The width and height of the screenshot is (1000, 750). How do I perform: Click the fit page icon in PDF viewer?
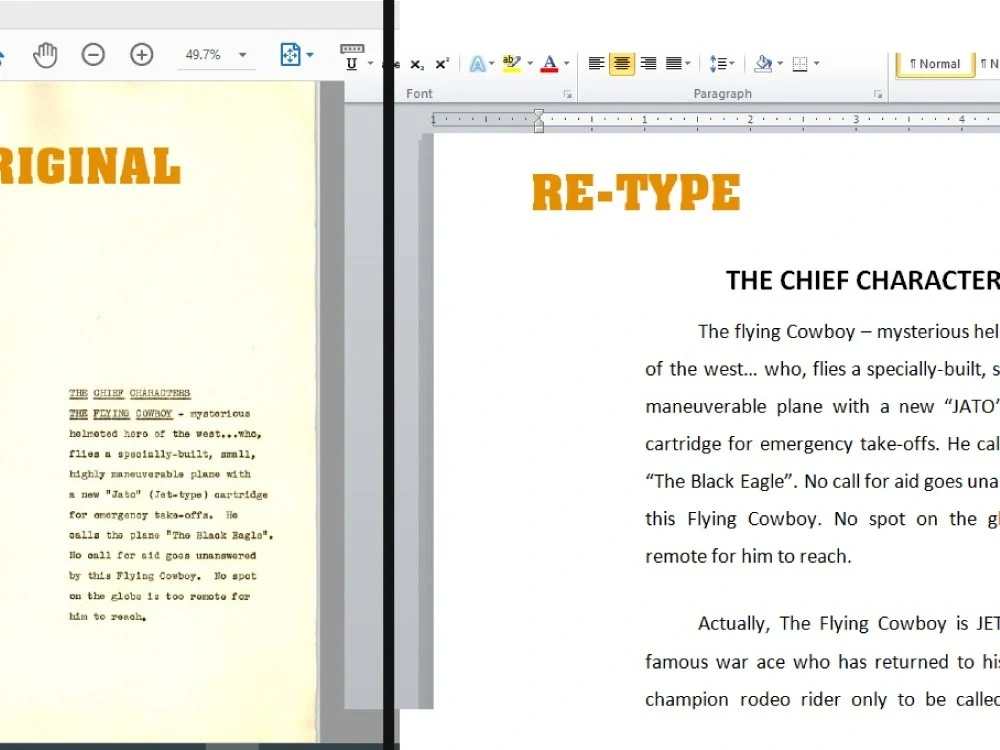coord(290,55)
